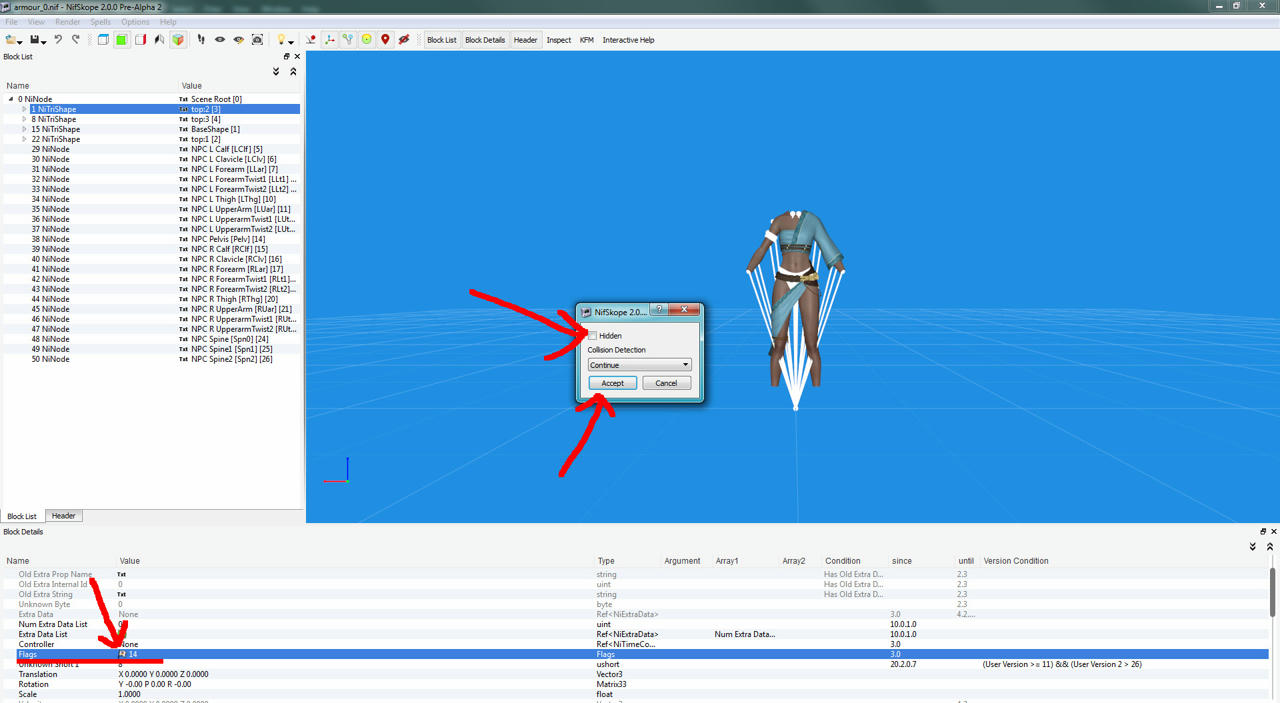Viewport: 1280px width, 703px height.
Task: Select the Translation row in Block Details
Action: click(636, 674)
